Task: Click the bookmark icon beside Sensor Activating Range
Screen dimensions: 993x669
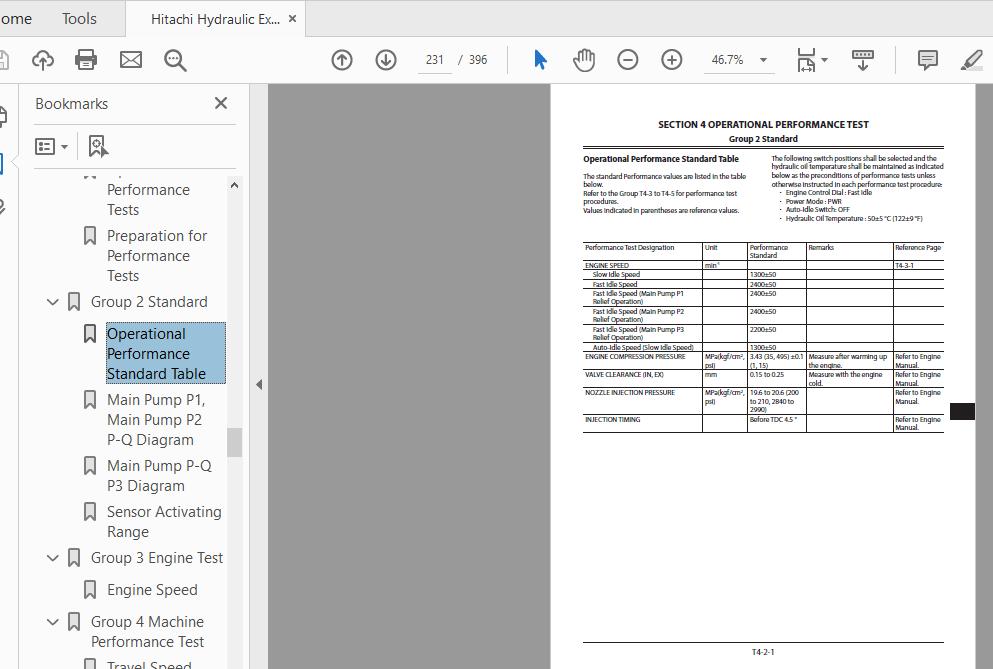Action: [90, 512]
